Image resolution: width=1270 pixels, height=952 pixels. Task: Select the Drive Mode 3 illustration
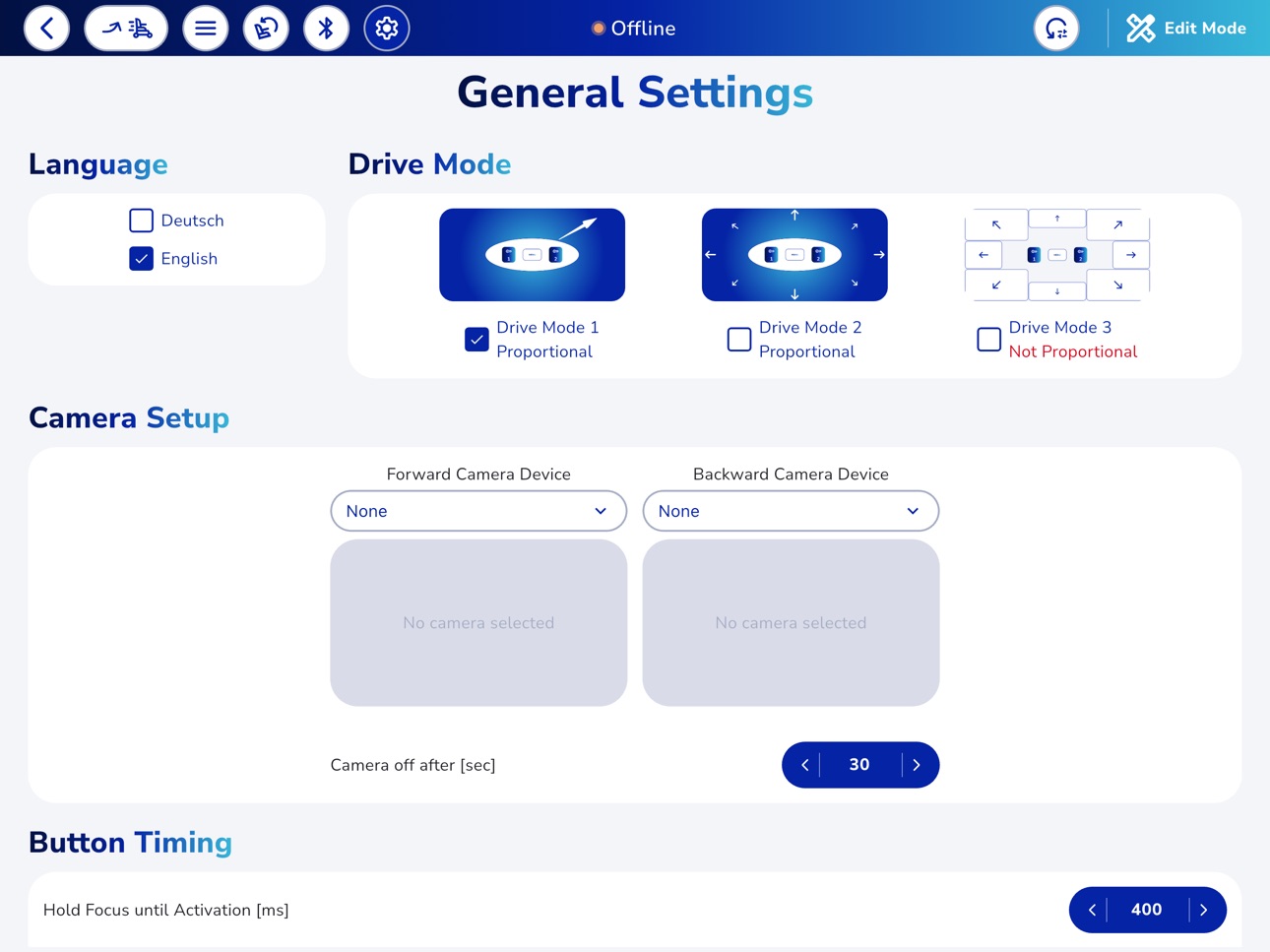[1057, 255]
